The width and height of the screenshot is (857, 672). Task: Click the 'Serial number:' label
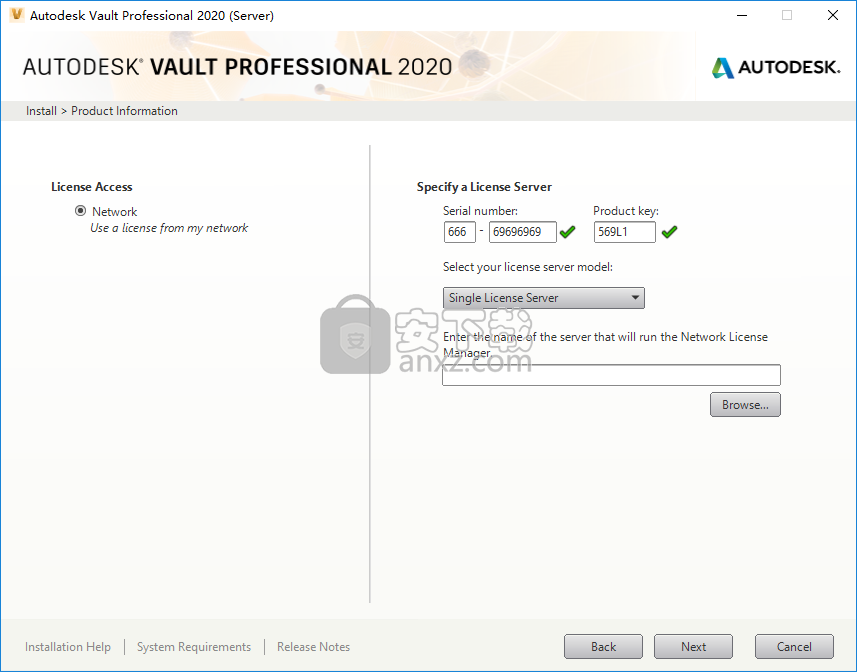click(480, 211)
